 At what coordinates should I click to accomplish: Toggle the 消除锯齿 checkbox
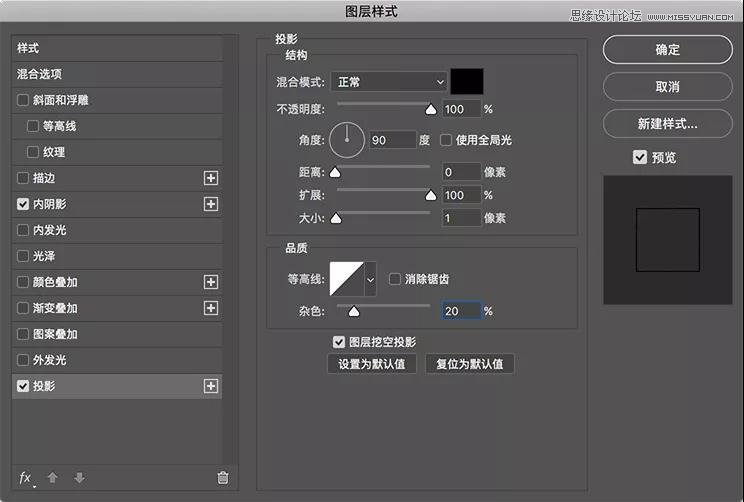click(394, 279)
